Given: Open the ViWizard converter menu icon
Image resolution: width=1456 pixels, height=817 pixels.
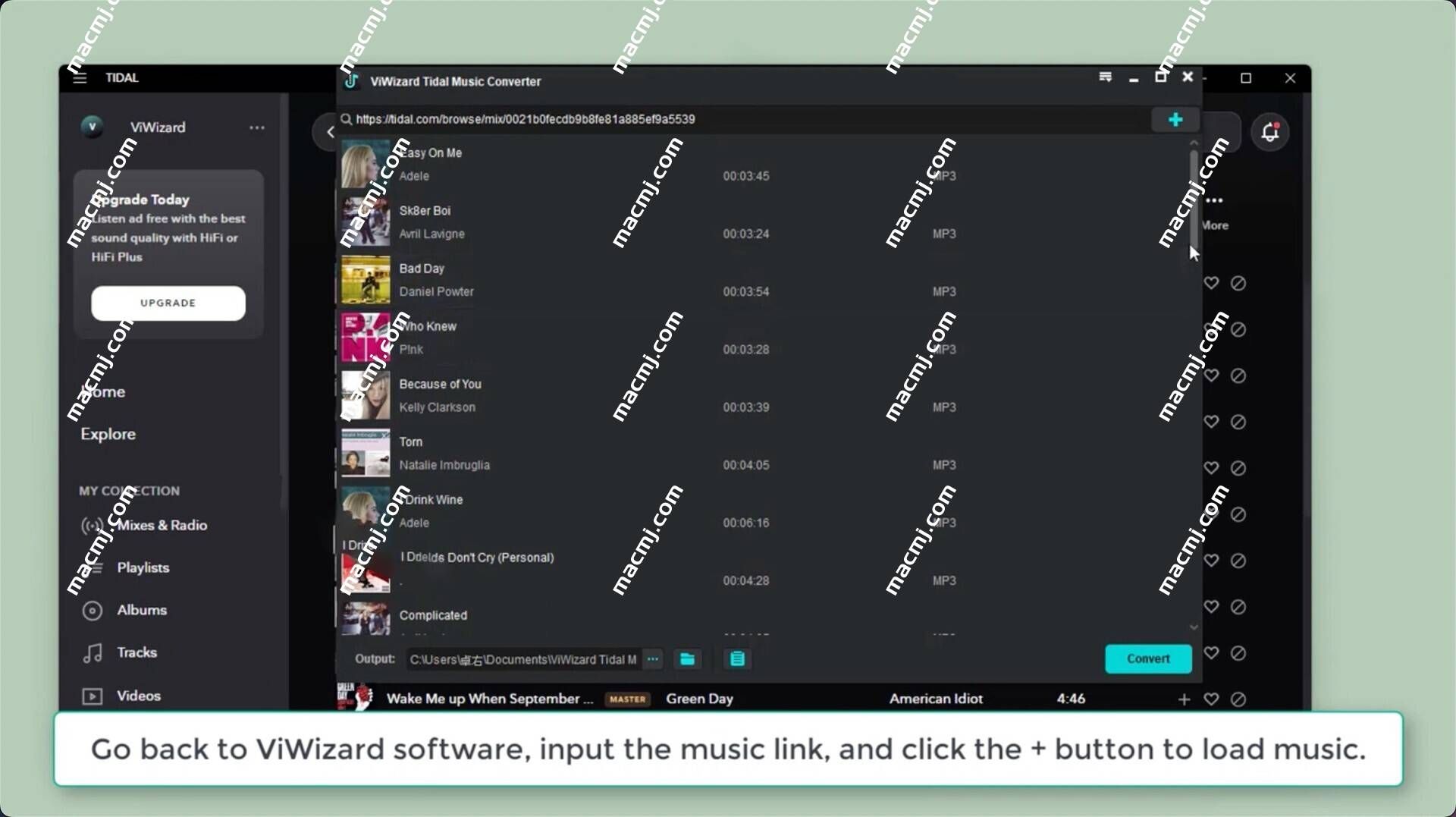Looking at the screenshot, I should [1105, 77].
